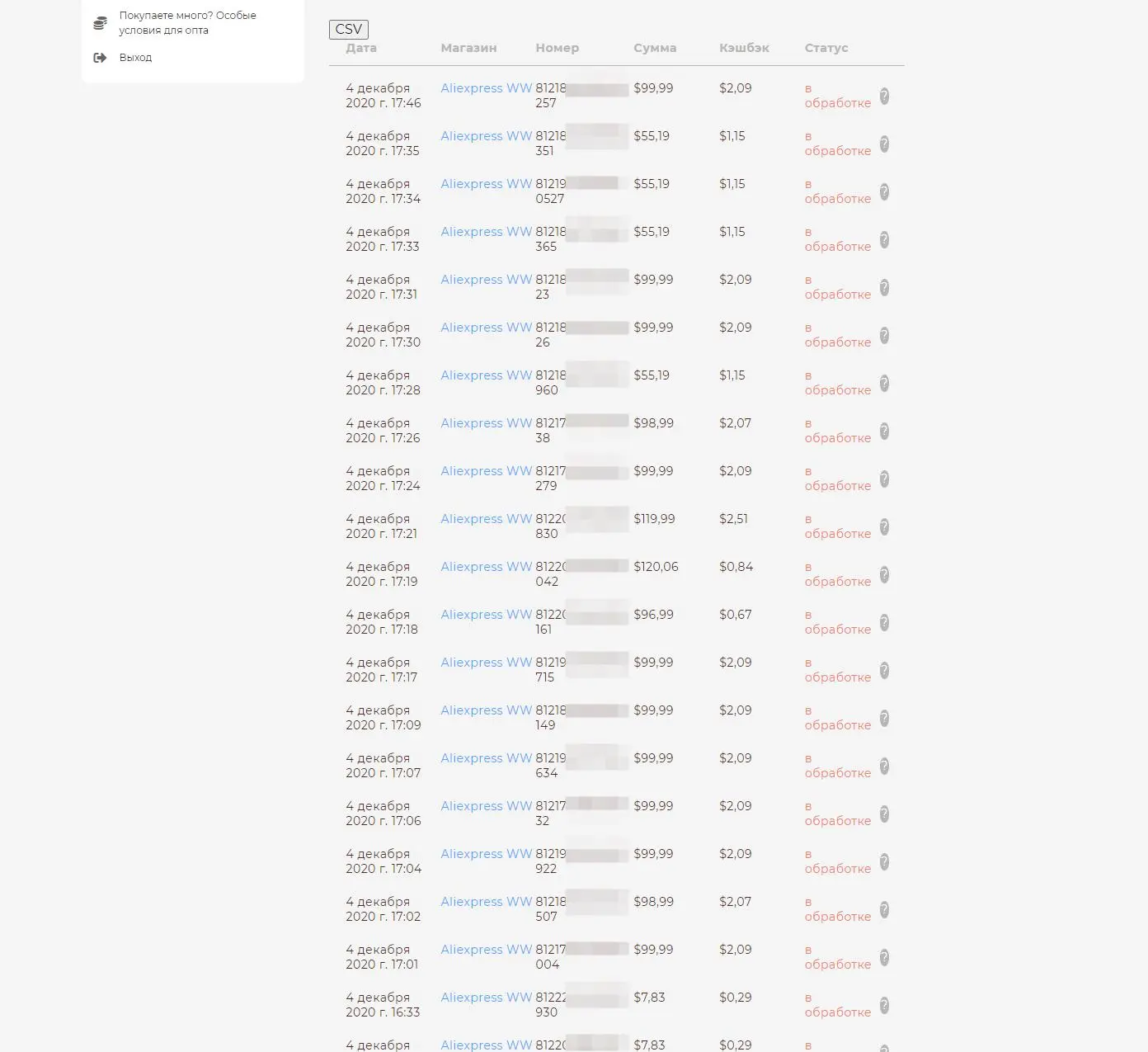The image size is (1148, 1052).
Task: Click the coins icon for wholesale conditions
Action: click(x=100, y=23)
